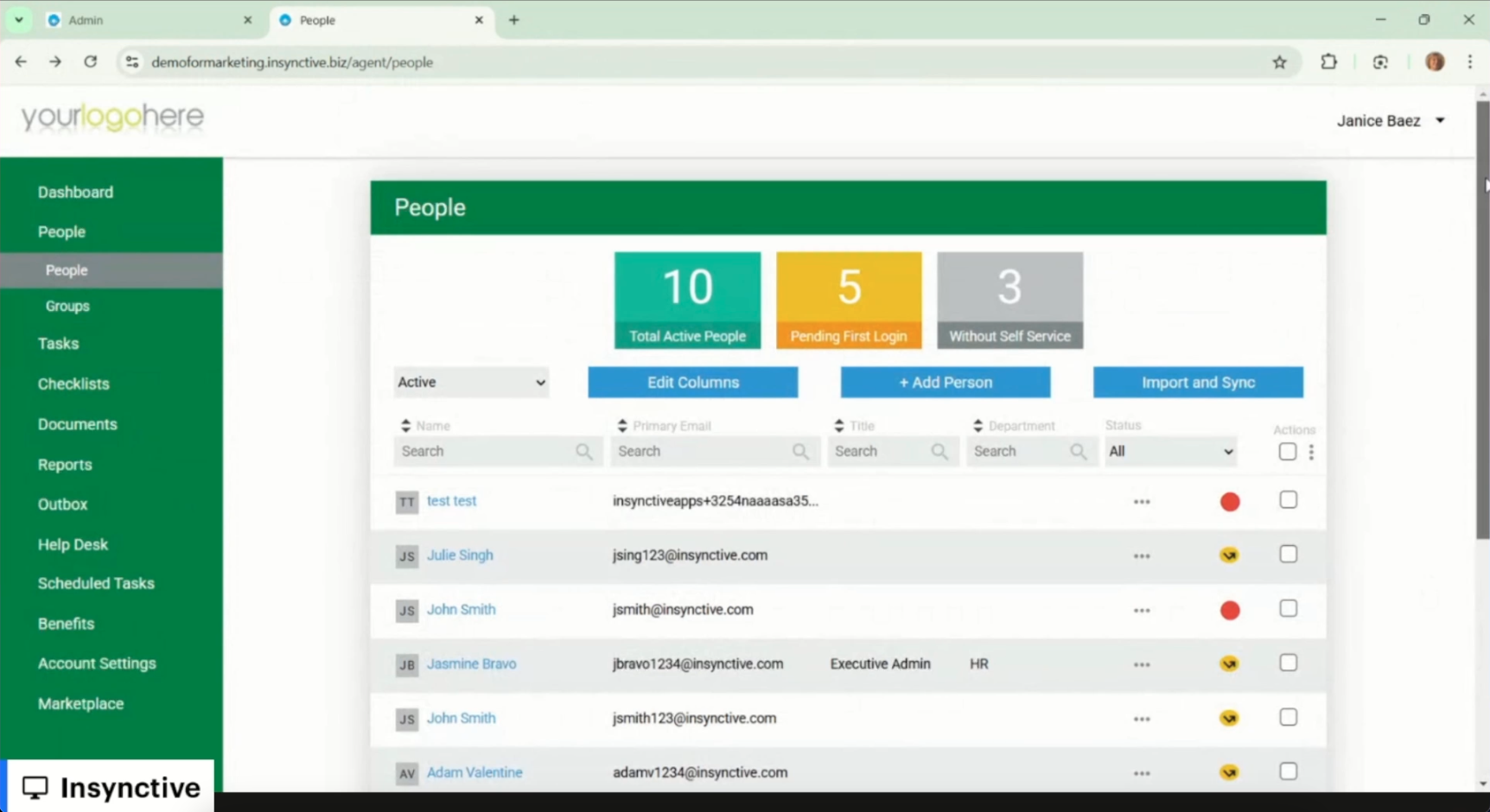This screenshot has width=1490, height=812.
Task: Open new tab with plus icon
Action: pos(514,20)
